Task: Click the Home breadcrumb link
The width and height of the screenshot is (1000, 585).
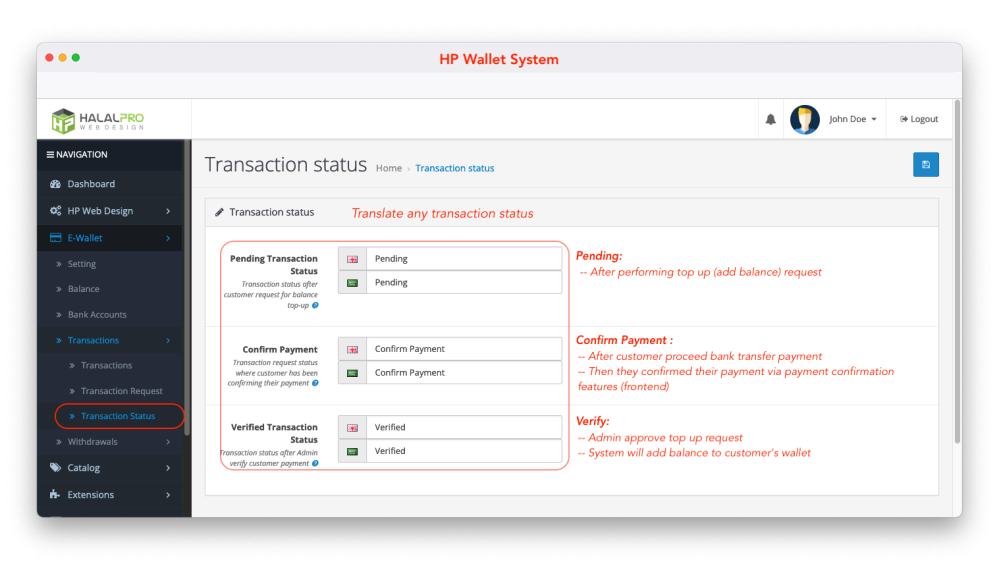Action: pos(388,168)
